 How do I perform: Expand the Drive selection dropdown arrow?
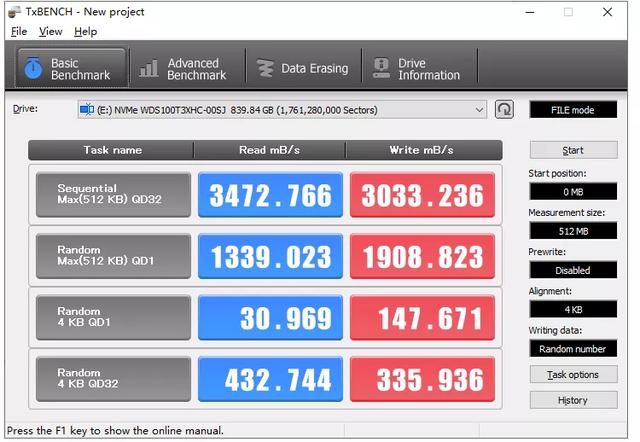click(479, 110)
